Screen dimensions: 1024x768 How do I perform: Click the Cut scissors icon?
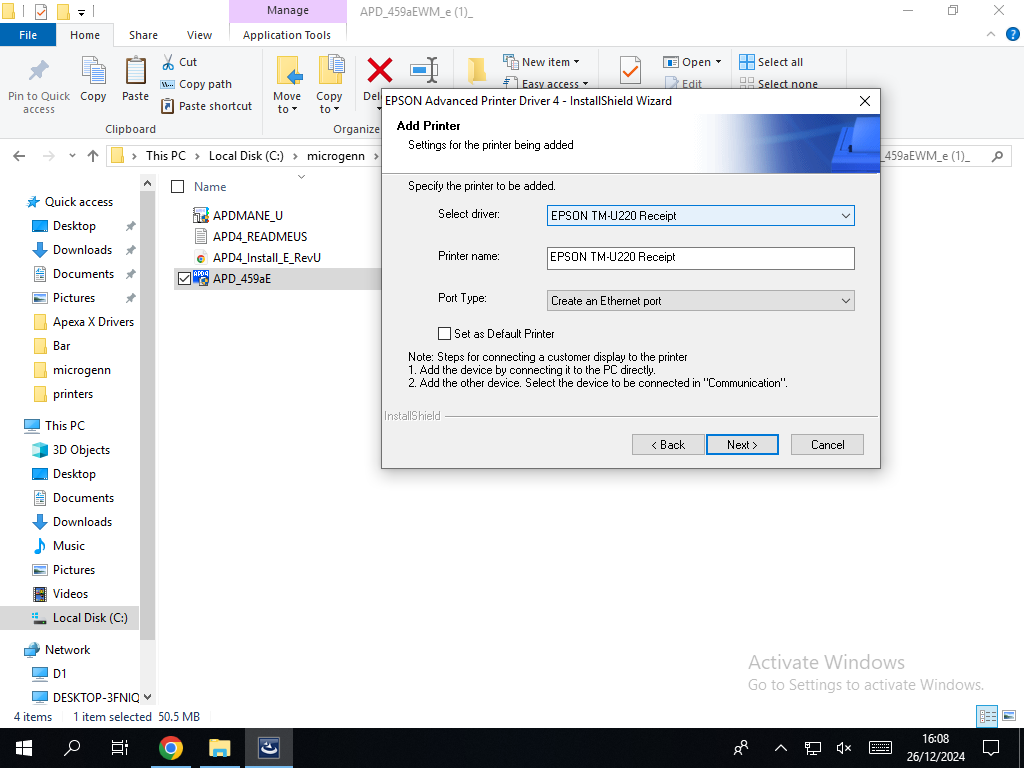pyautogui.click(x=168, y=62)
